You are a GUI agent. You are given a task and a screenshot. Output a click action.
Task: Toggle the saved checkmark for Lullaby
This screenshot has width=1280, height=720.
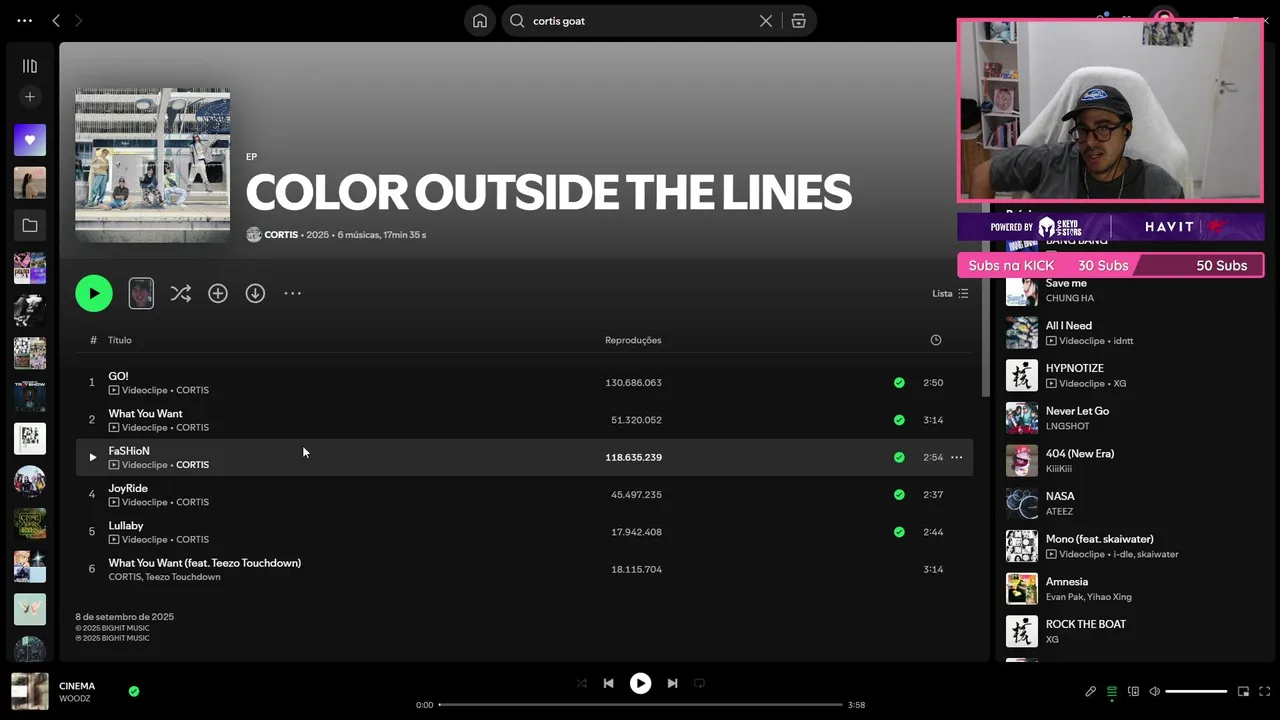(x=899, y=532)
